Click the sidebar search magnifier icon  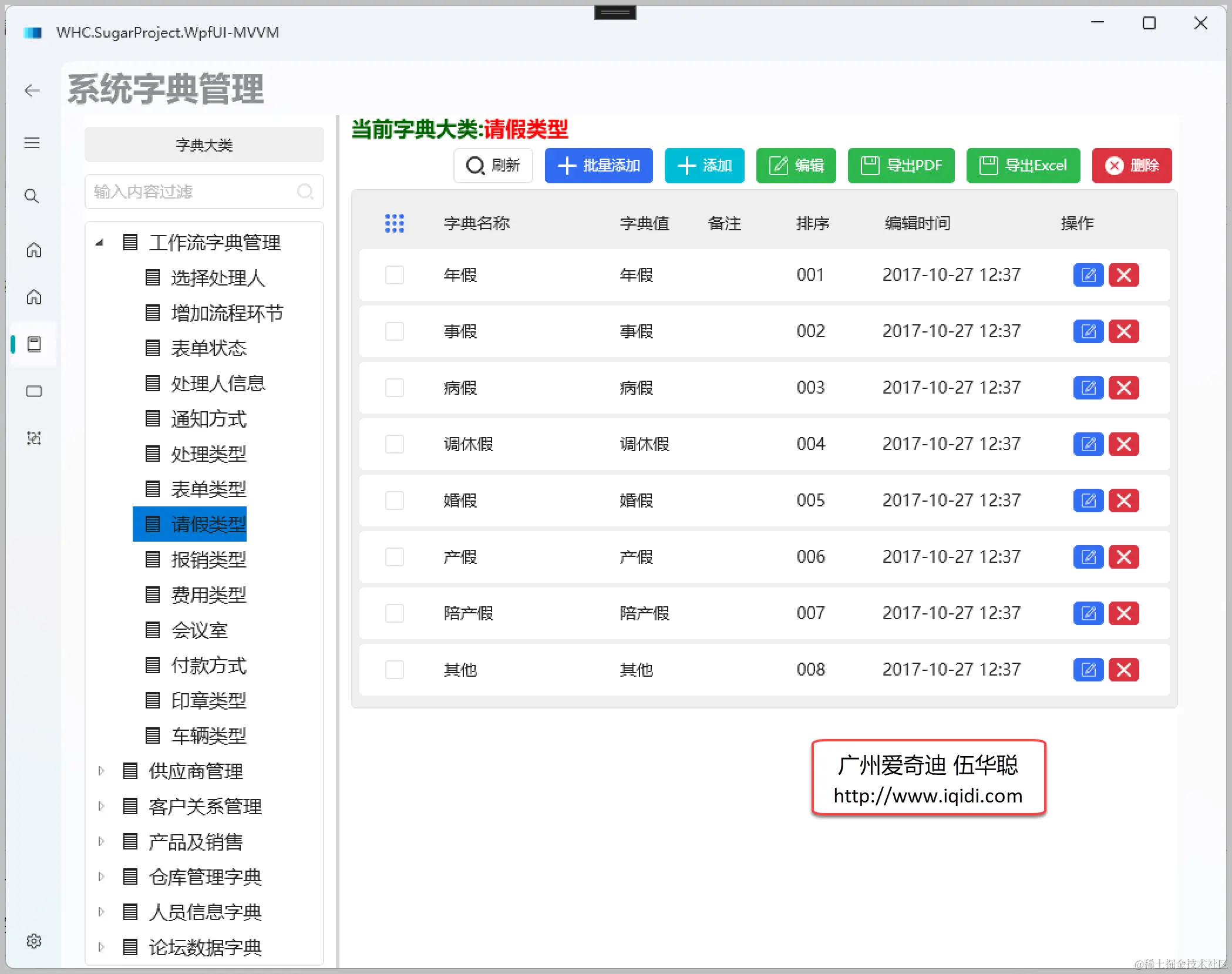point(32,196)
